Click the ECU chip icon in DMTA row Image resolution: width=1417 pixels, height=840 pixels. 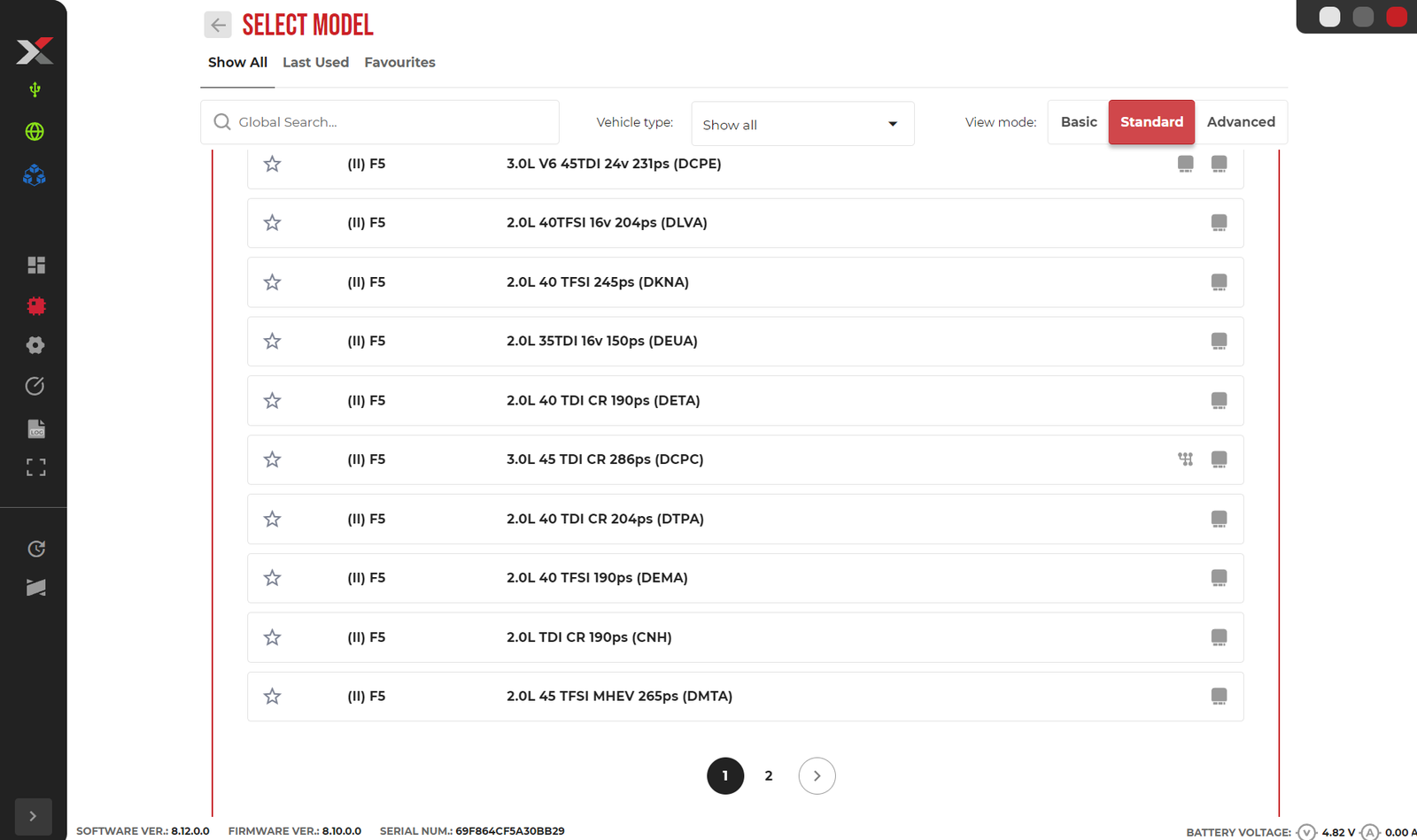click(1220, 697)
